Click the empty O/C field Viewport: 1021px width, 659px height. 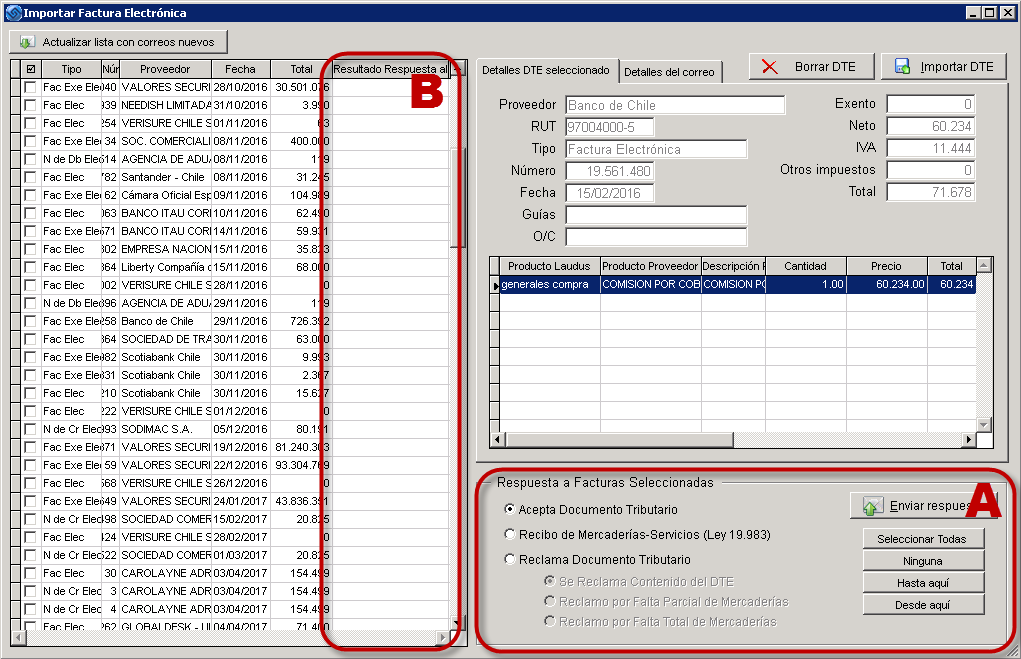[656, 237]
